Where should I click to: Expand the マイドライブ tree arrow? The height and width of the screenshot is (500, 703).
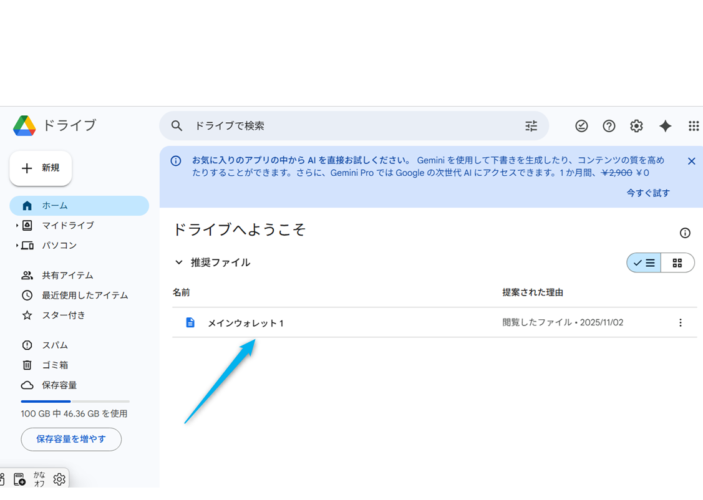(17, 225)
